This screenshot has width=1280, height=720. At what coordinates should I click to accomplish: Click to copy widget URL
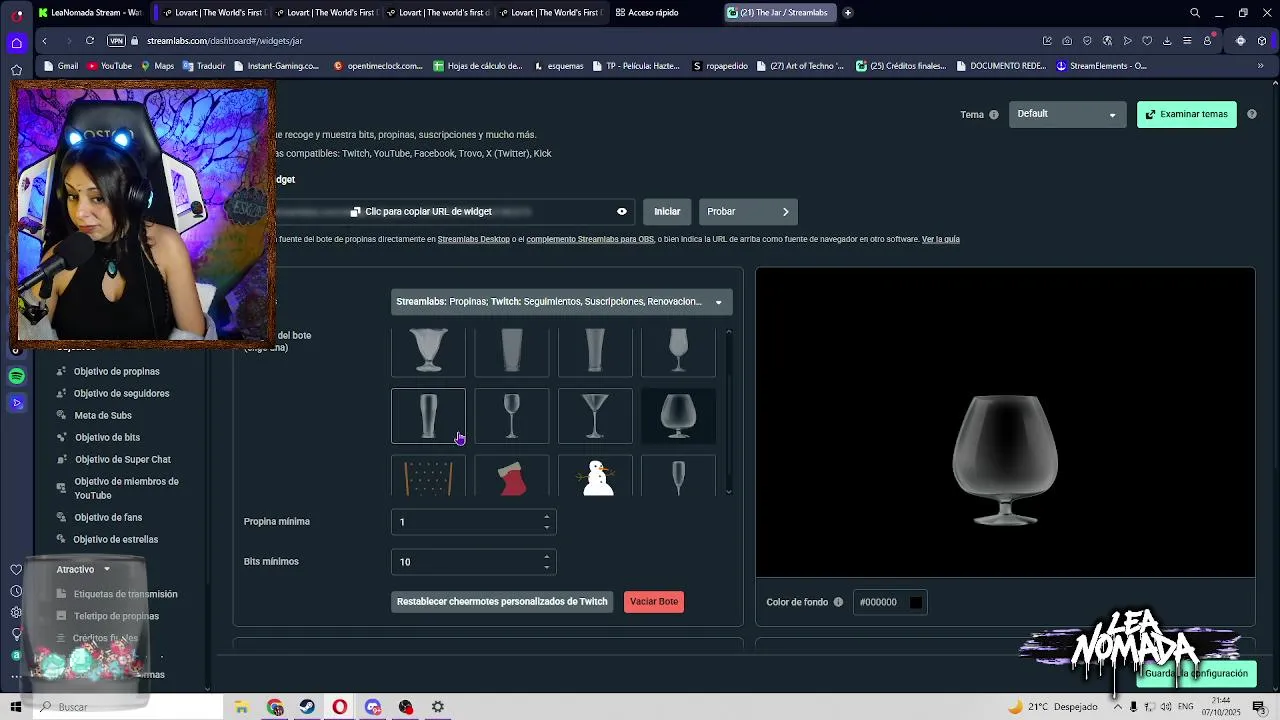(x=420, y=211)
